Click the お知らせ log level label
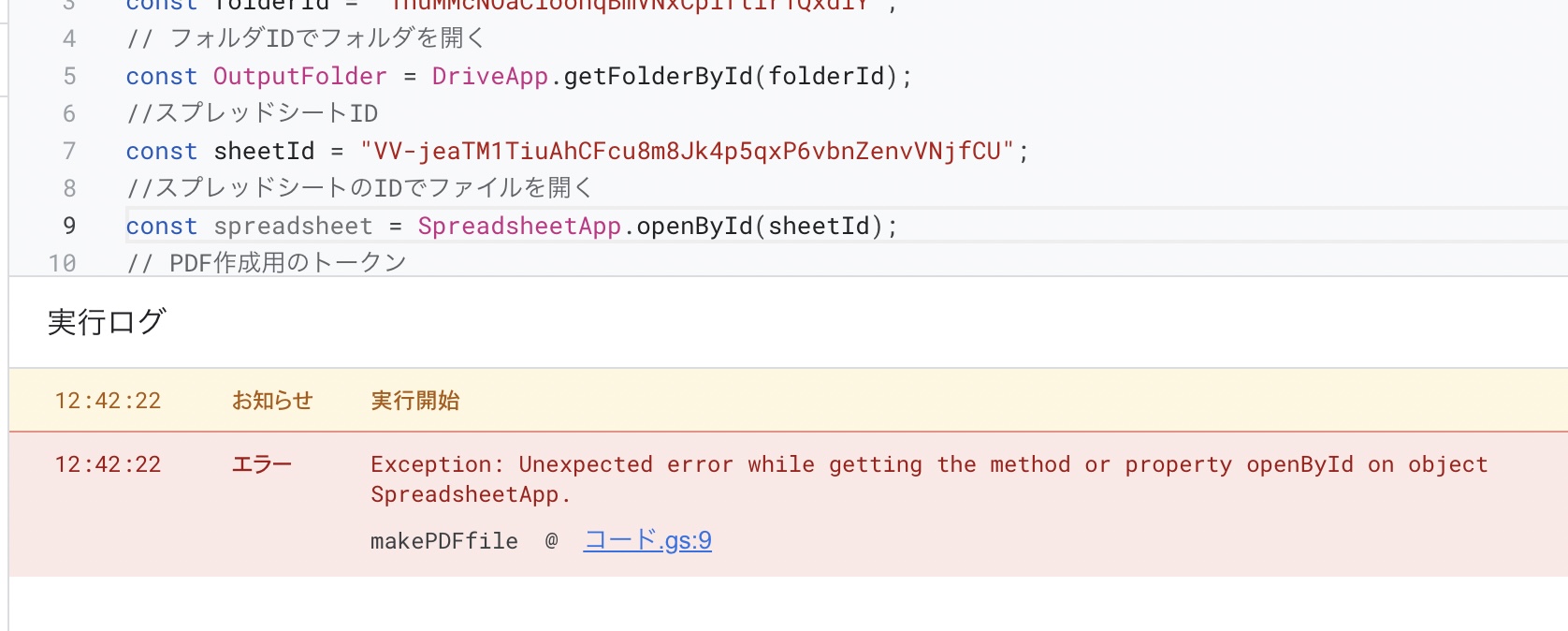The image size is (1568, 631). point(272,401)
